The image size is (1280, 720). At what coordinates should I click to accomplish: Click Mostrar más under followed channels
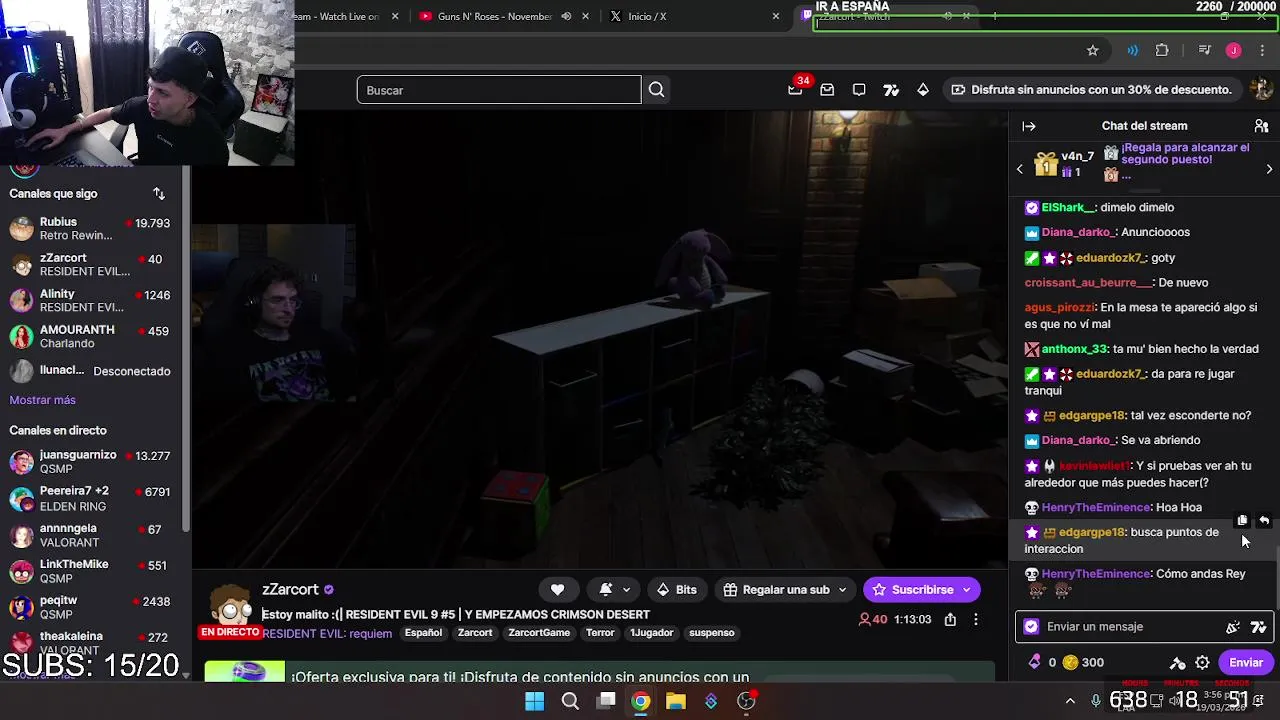42,400
